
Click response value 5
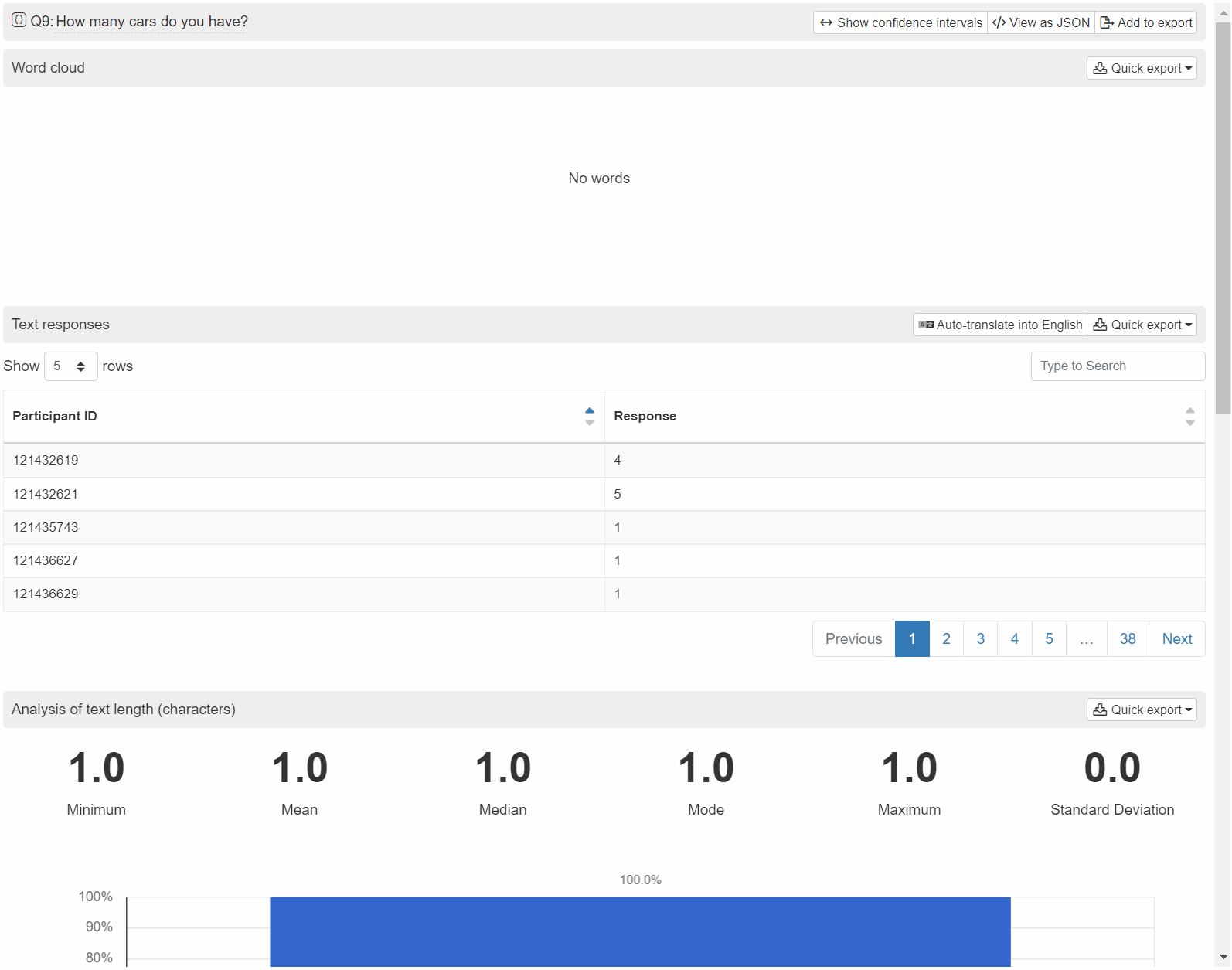(617, 495)
